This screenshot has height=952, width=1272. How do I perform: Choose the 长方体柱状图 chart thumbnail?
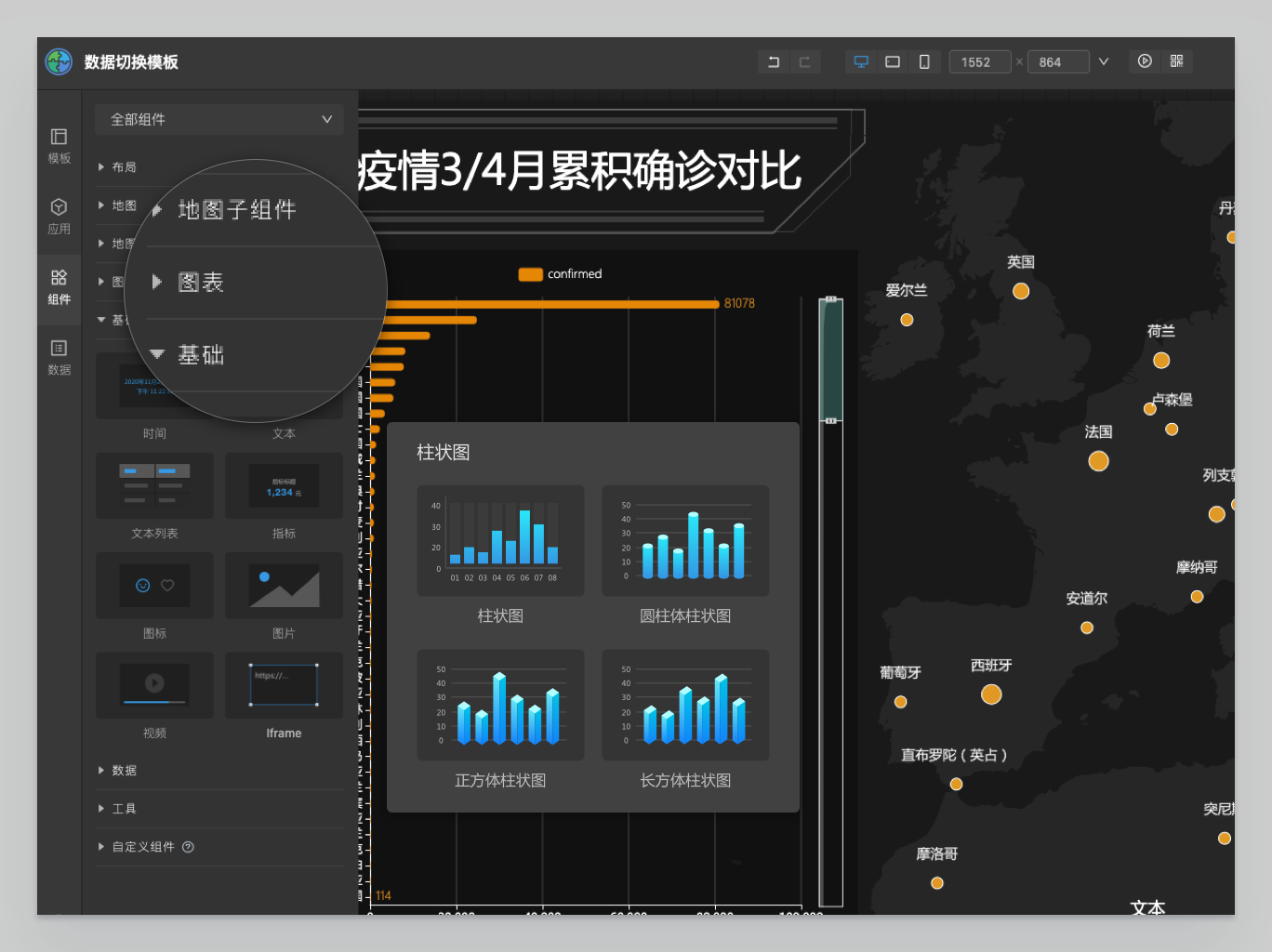[x=685, y=705]
